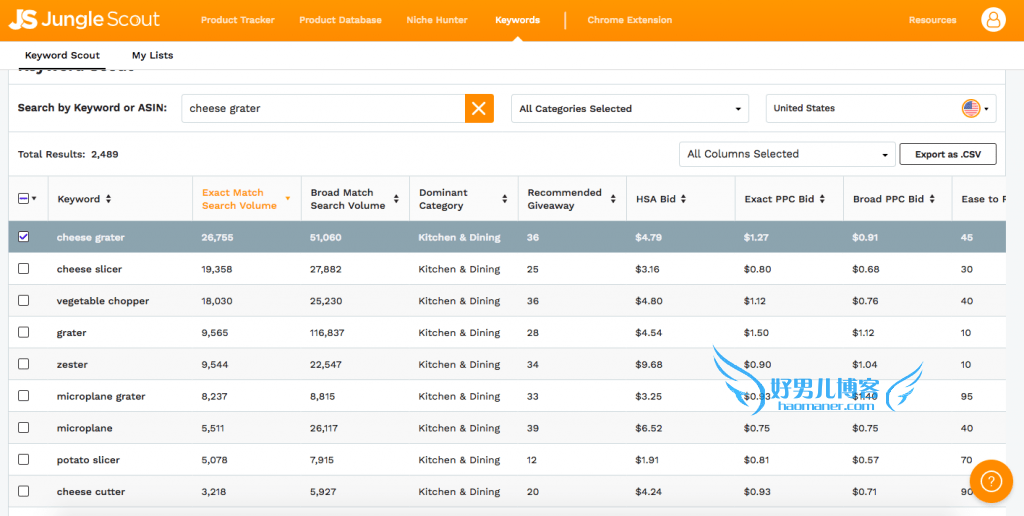Select the cheese cutter keyword text
Viewport: 1024px width, 516px height.
click(x=91, y=492)
